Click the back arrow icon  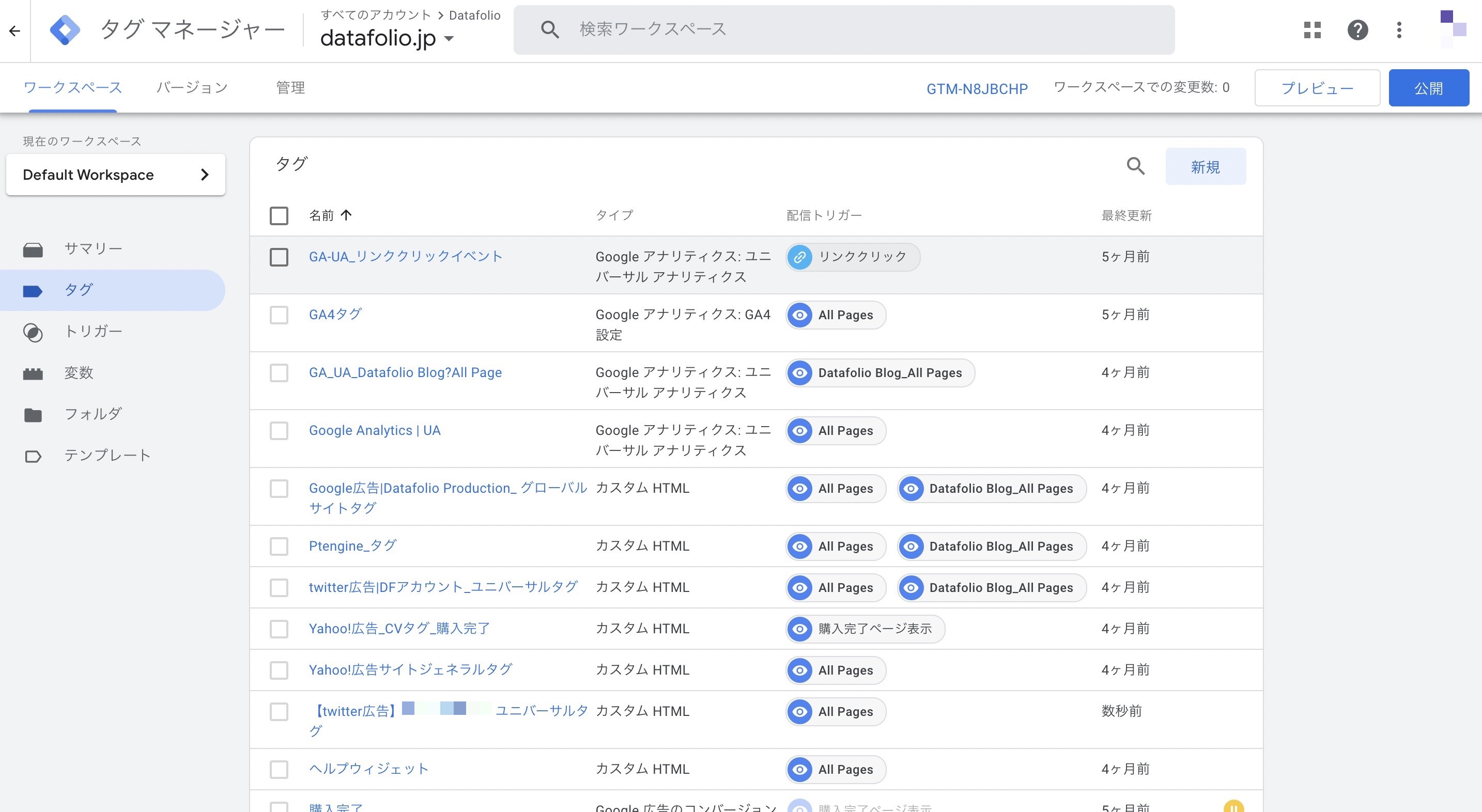[15, 30]
